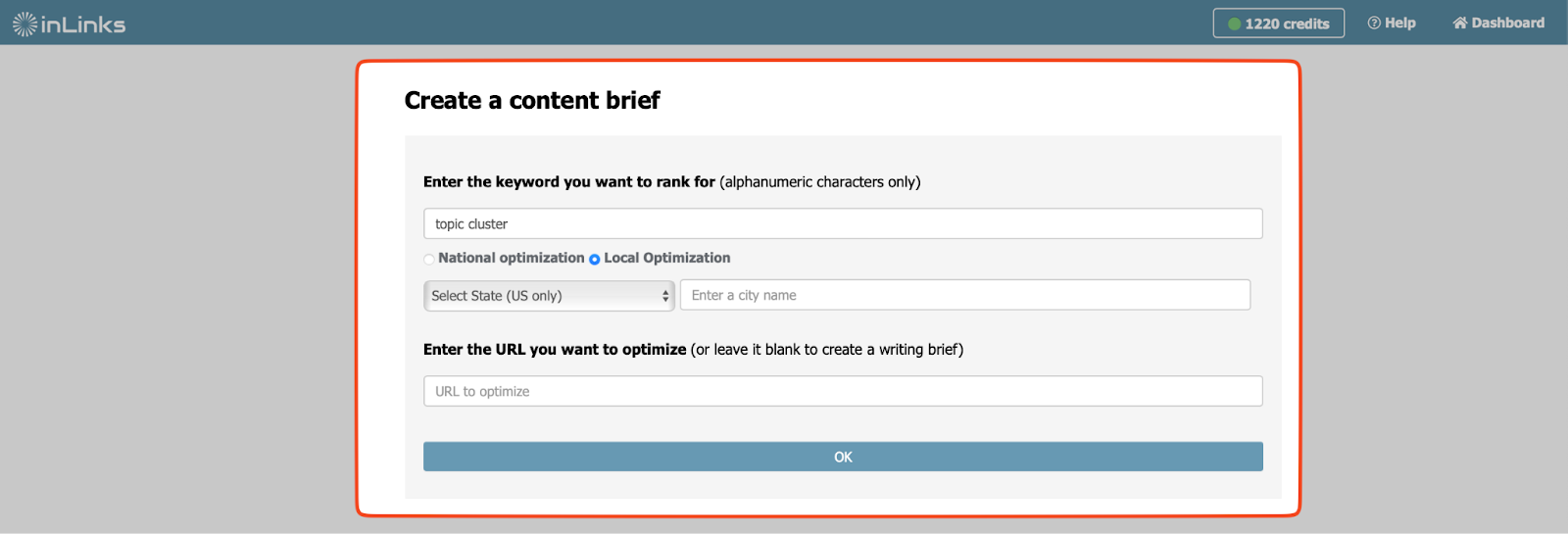Image resolution: width=1568 pixels, height=534 pixels.
Task: Click the "Enter the URL you want to optimize" label
Action: [x=555, y=350]
